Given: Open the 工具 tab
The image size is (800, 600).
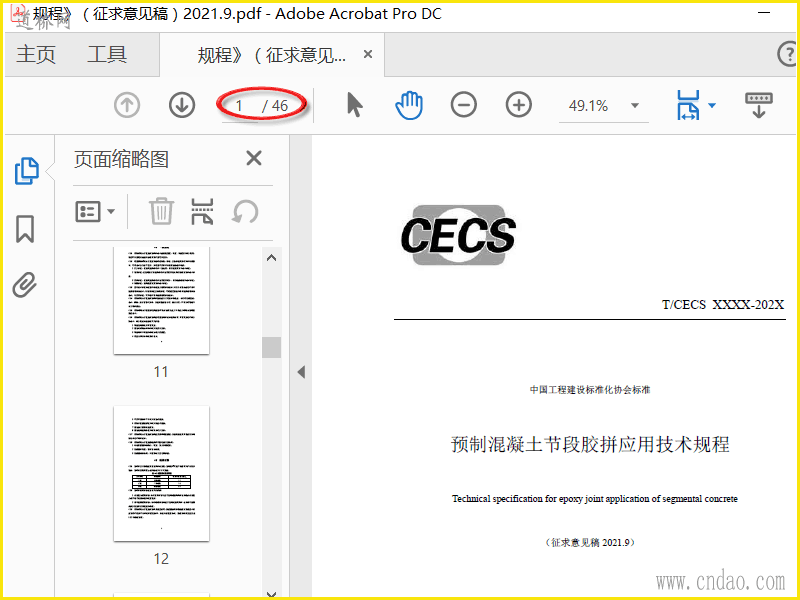Looking at the screenshot, I should click(x=107, y=55).
